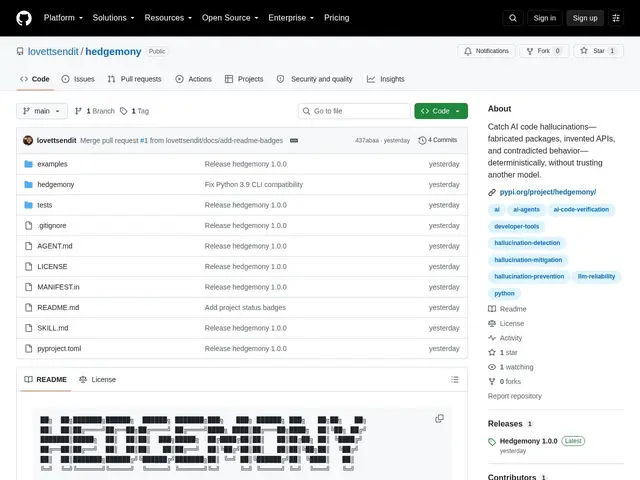Open the 1 Tag link

(135, 111)
